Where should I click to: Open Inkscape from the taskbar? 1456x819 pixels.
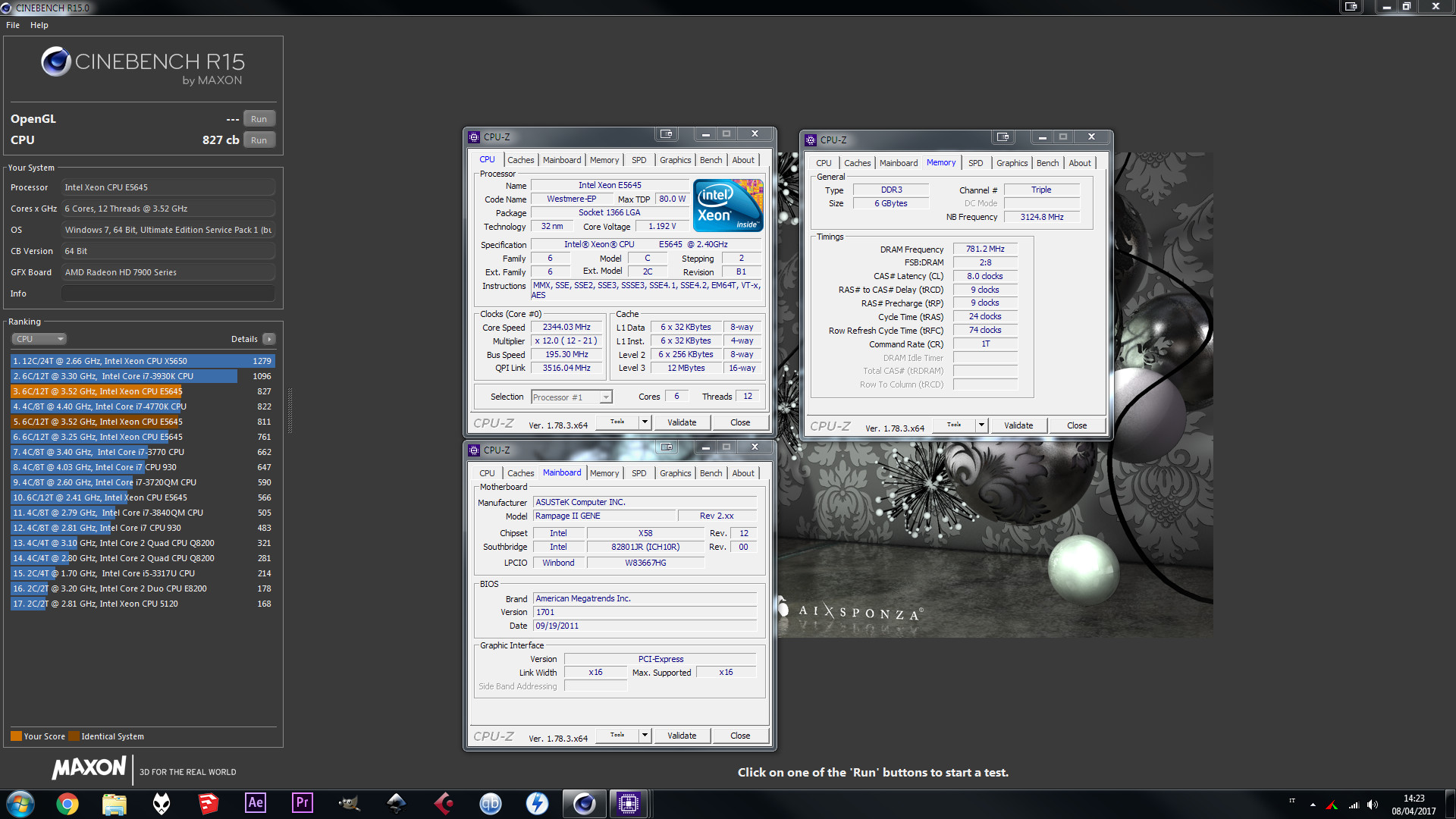(397, 803)
